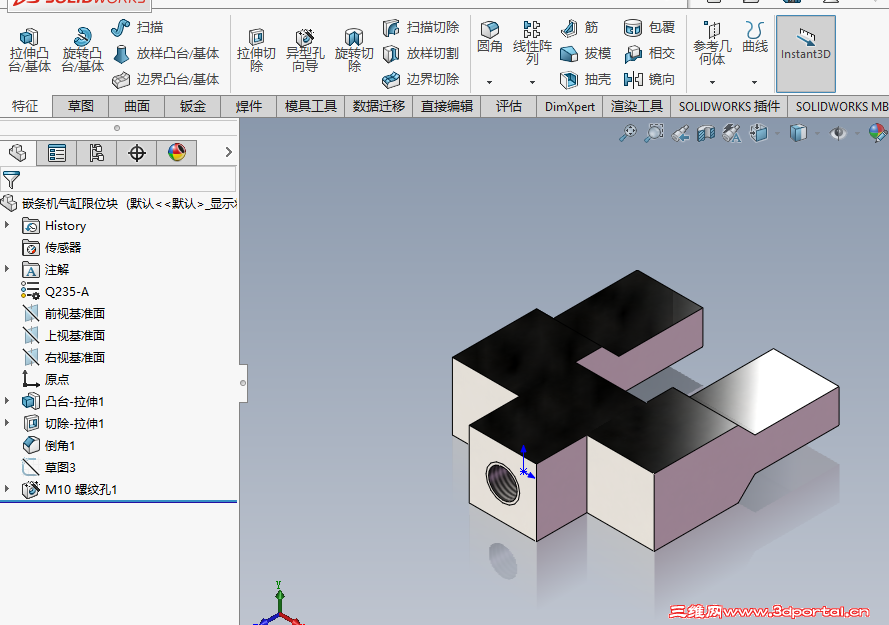Choose the 镜向 mirror tool
The width and height of the screenshot is (889, 625).
click(649, 79)
